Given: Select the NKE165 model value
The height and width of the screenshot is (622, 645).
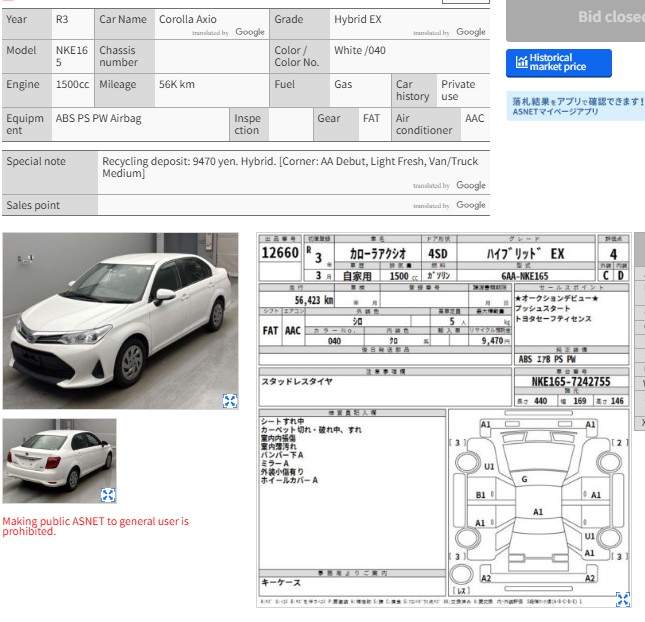Looking at the screenshot, I should (72, 56).
